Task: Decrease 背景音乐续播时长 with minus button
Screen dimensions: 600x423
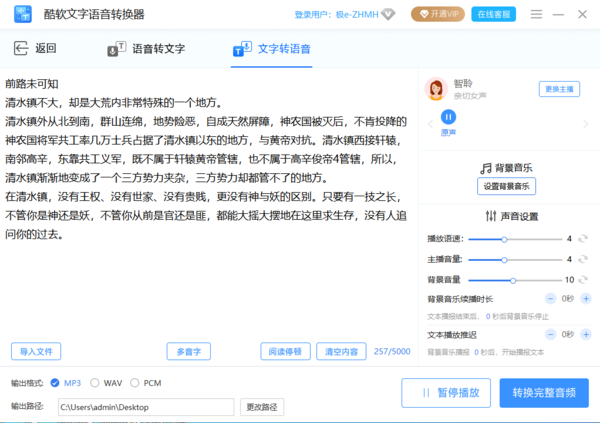Action: tap(550, 299)
